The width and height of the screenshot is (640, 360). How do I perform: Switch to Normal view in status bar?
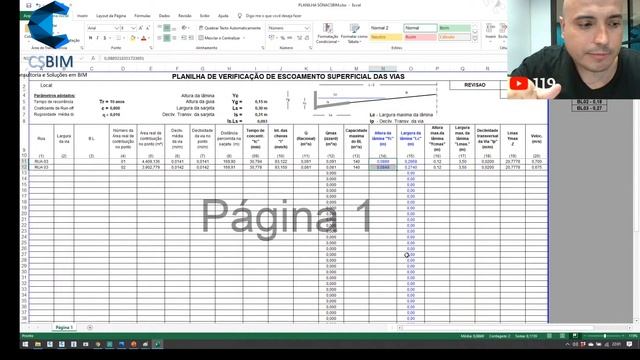(549, 336)
